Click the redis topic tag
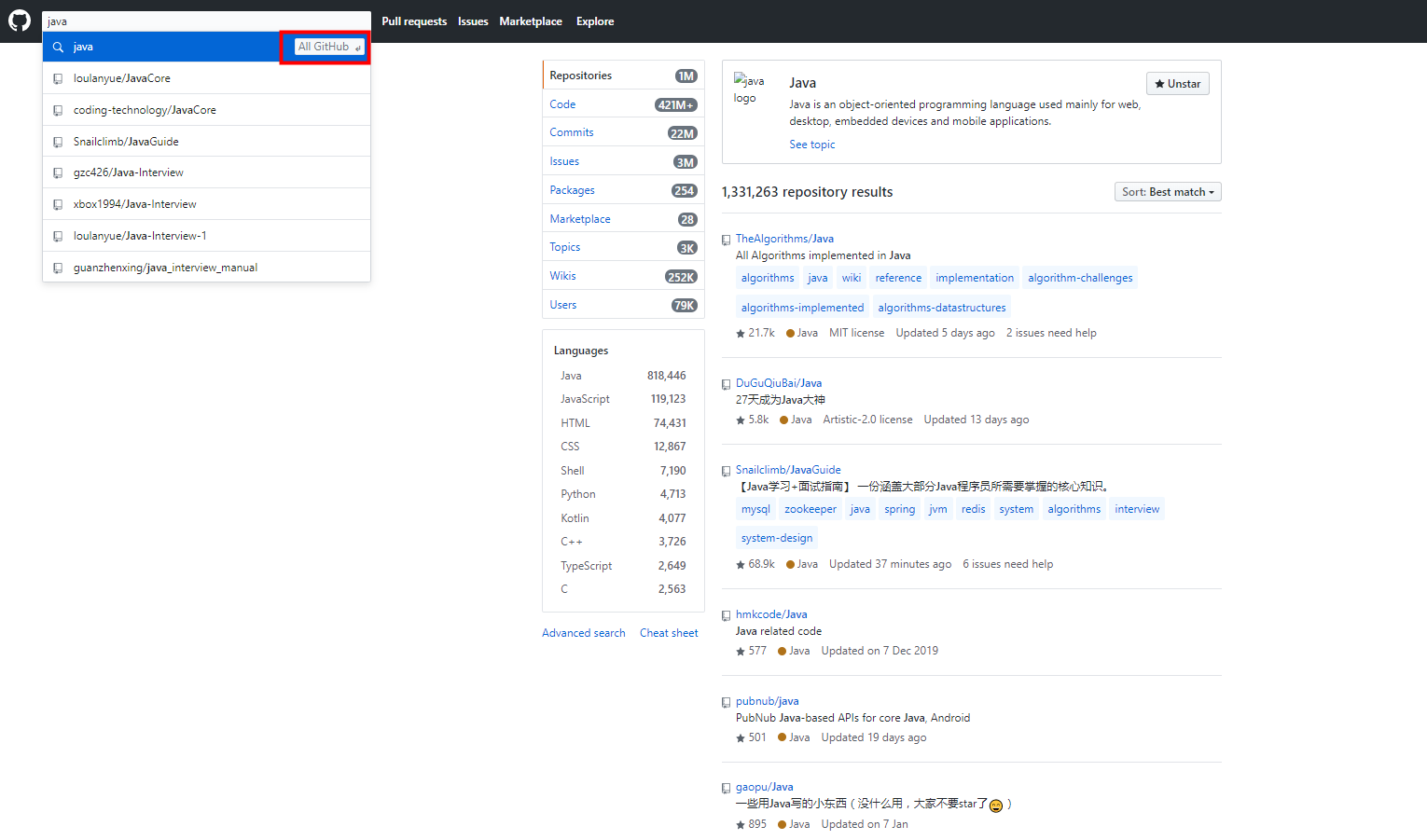The width and height of the screenshot is (1427, 840). (973, 509)
